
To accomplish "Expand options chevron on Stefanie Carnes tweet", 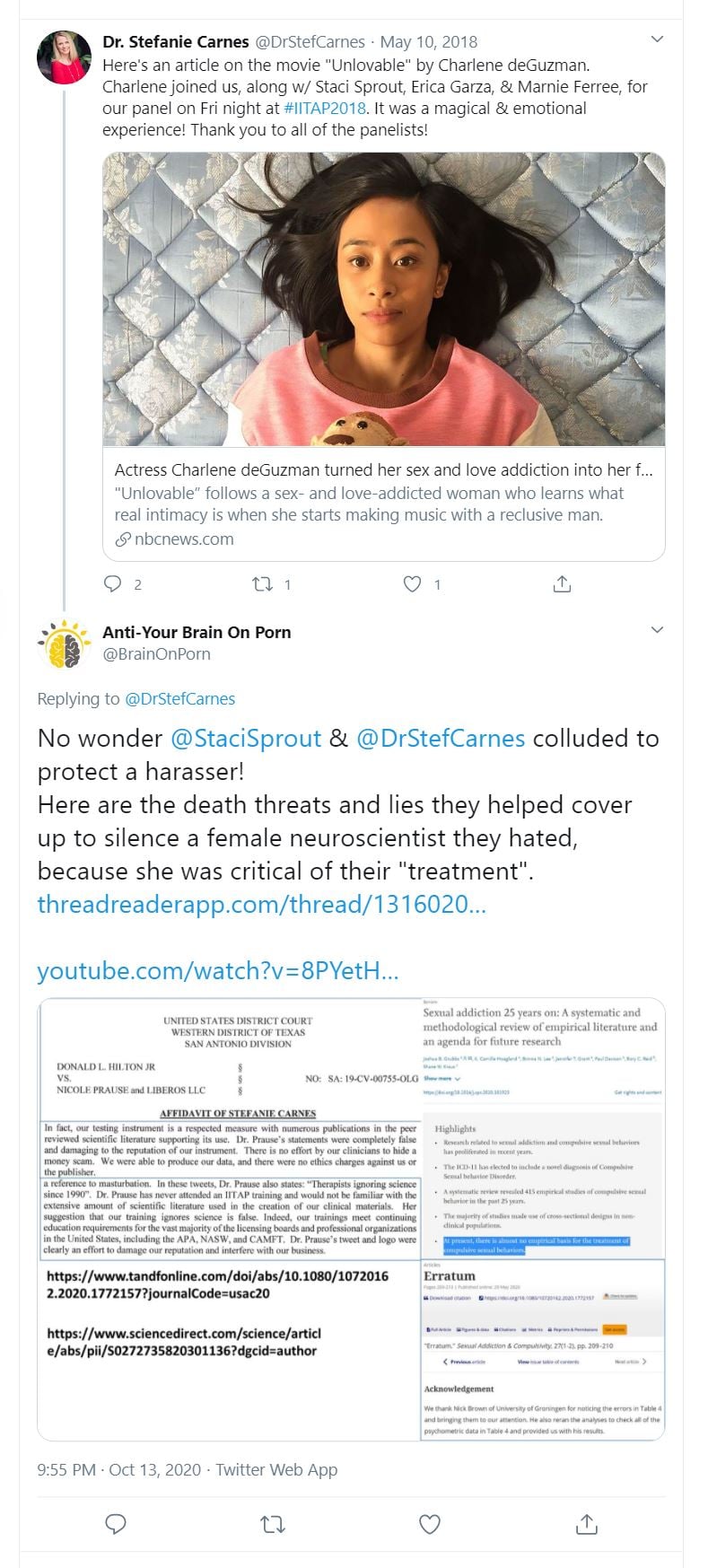I will coord(657,40).
